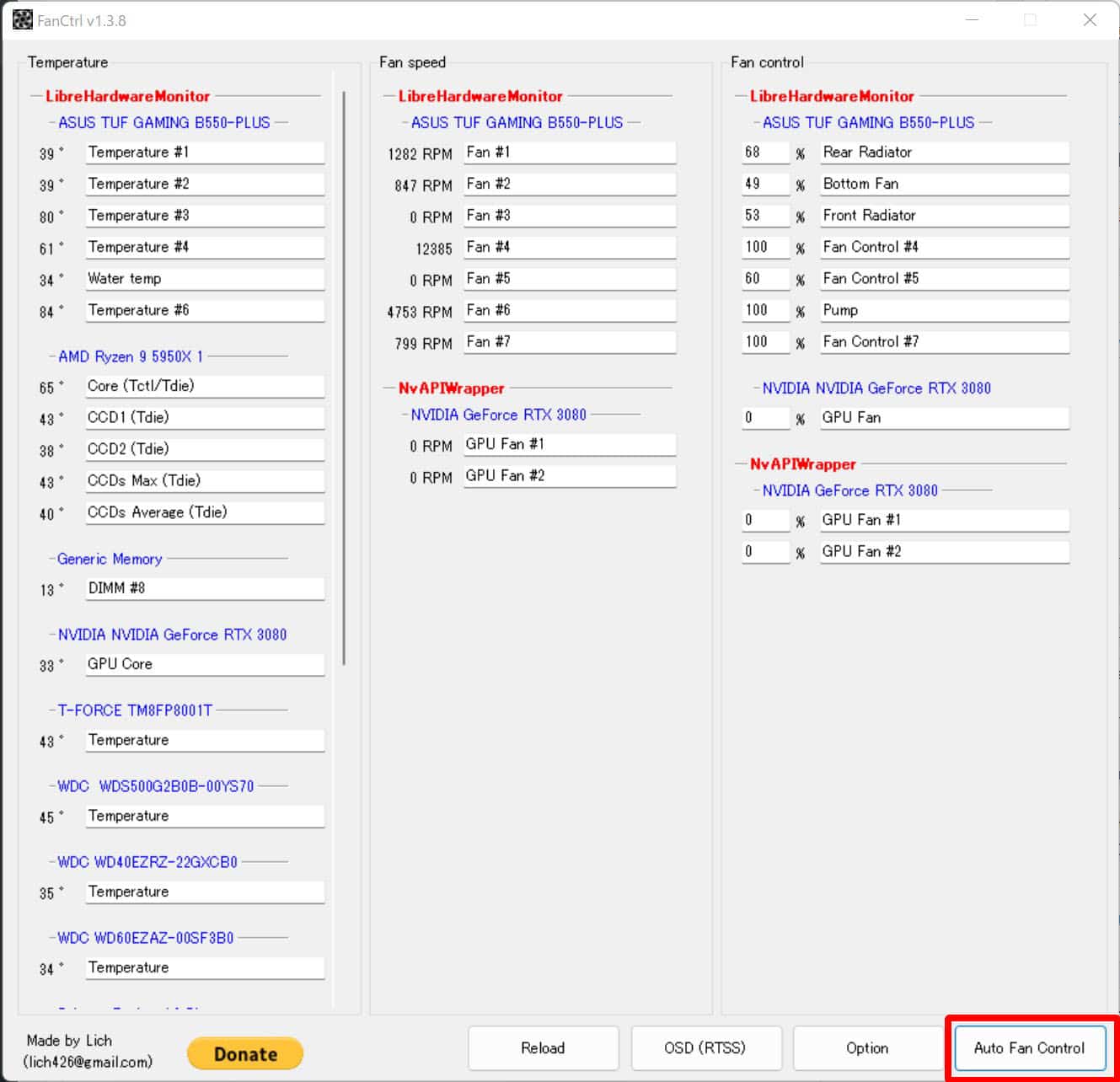
Task: Click the FanCtrl app icon in title bar
Action: [22, 19]
